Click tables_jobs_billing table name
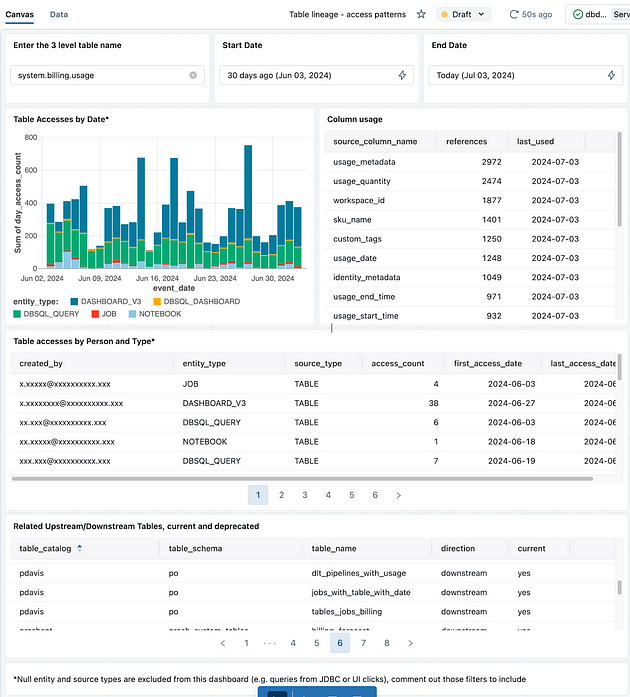 tap(346, 612)
